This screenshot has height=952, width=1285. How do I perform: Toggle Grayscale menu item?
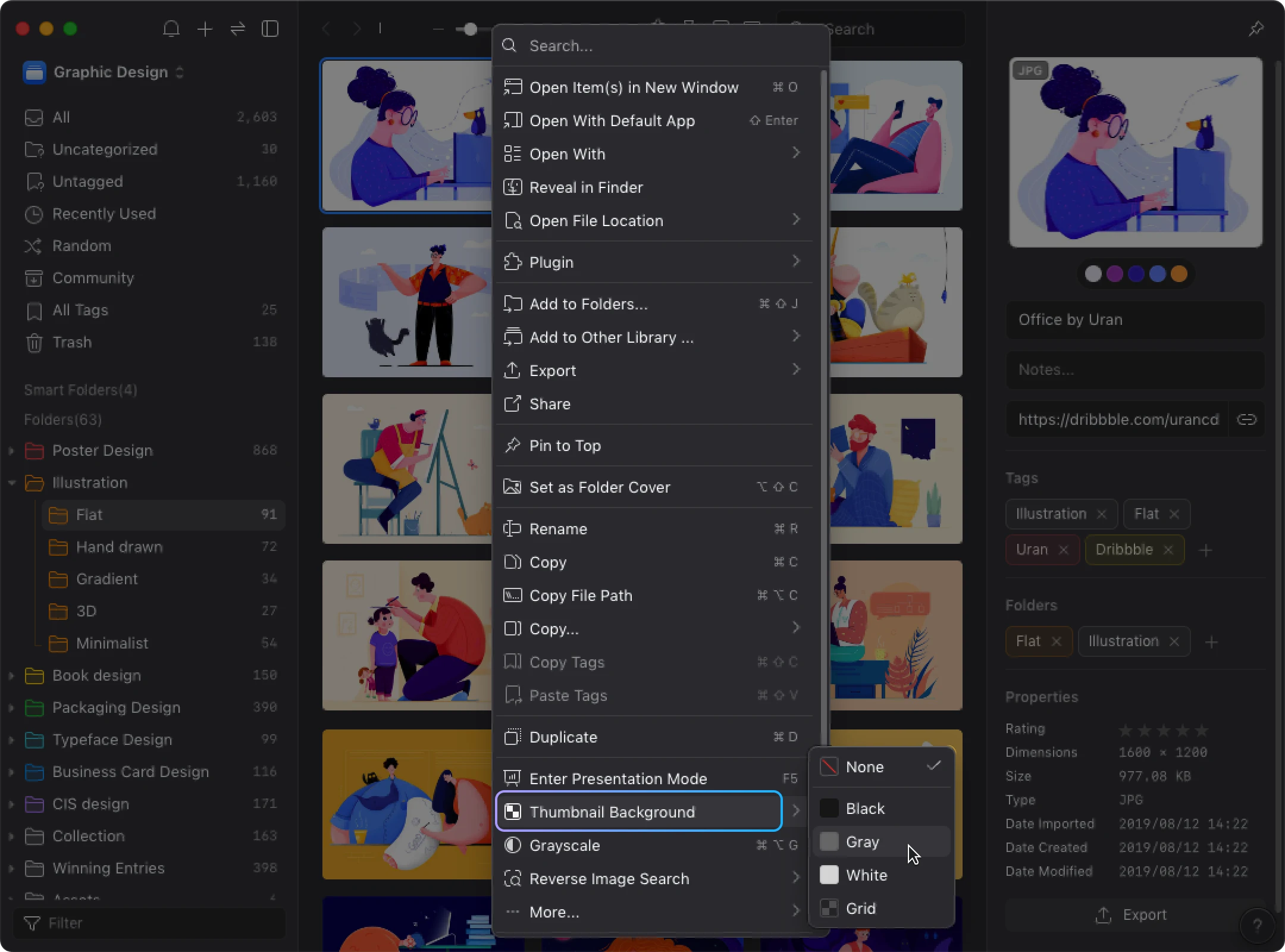point(654,845)
